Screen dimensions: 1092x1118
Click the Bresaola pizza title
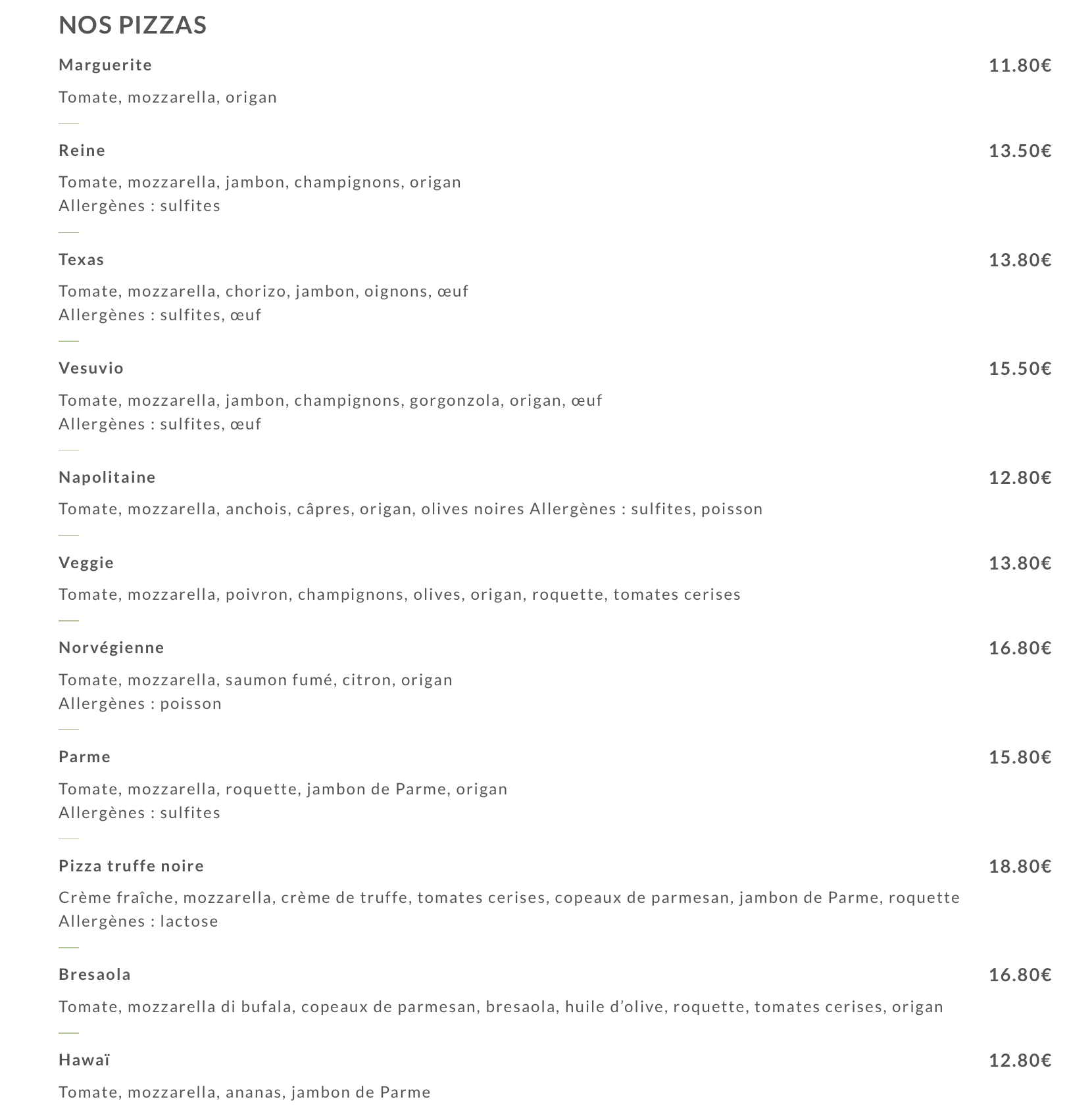tap(95, 975)
